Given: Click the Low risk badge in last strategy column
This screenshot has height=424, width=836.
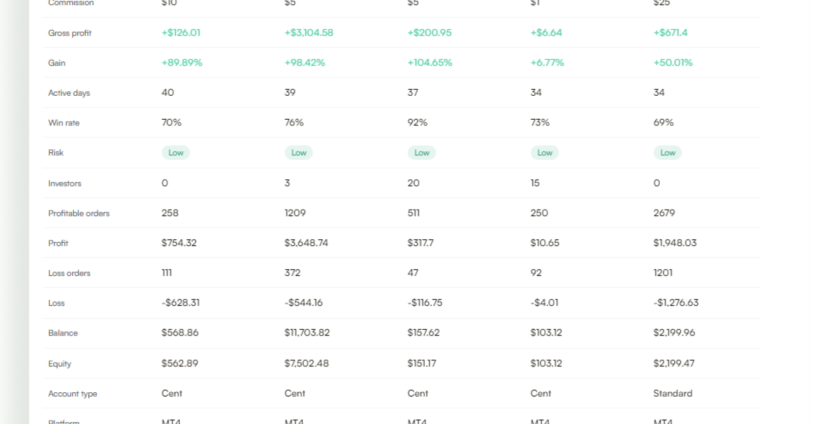Looking at the screenshot, I should (x=668, y=153).
